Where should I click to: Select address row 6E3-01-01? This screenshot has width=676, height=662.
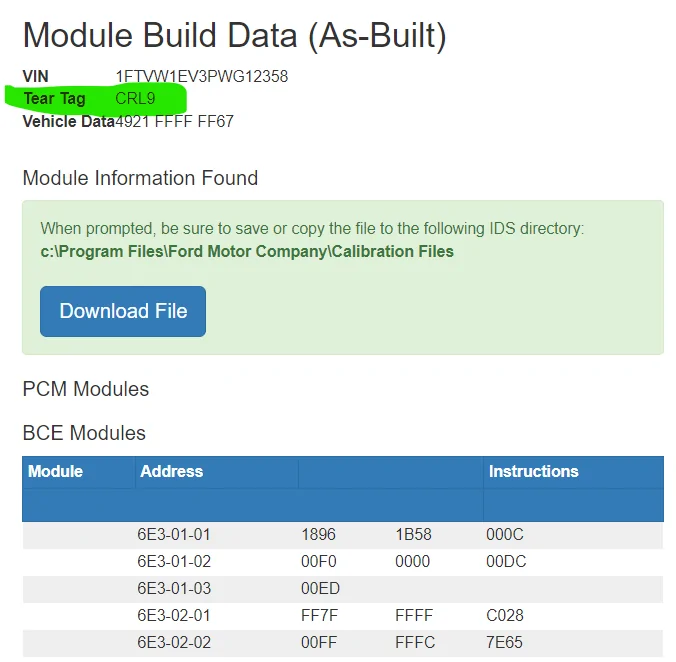[174, 535]
